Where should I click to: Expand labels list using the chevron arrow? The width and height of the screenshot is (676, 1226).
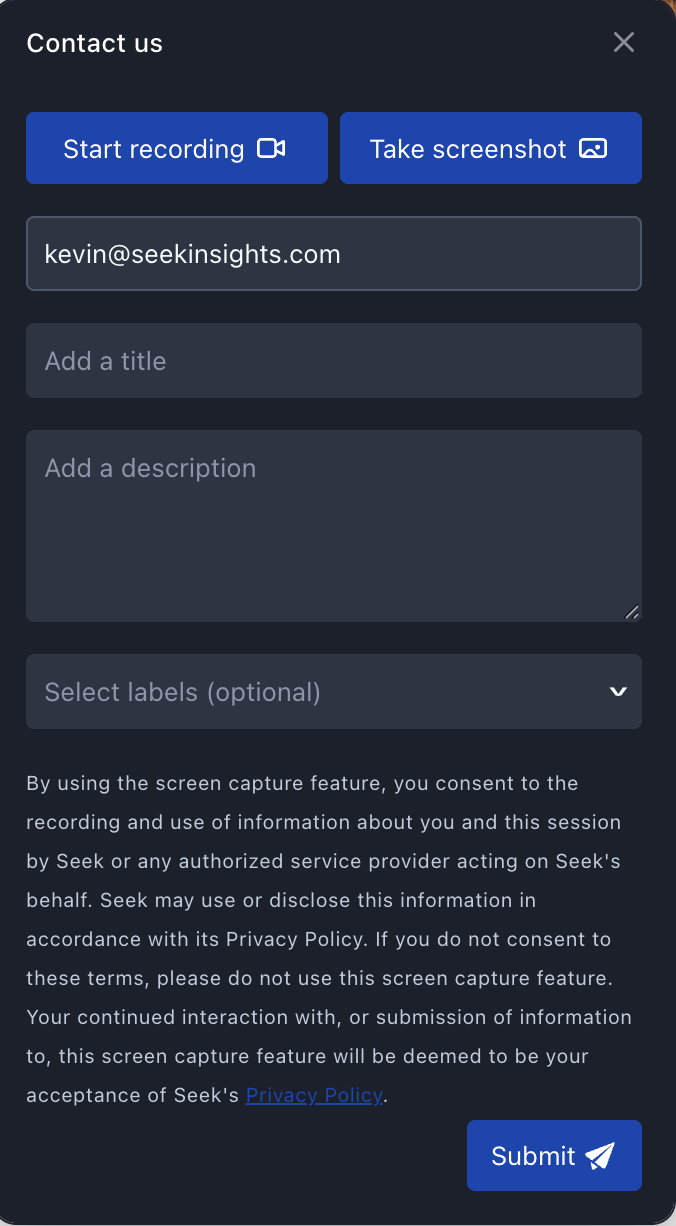click(618, 692)
